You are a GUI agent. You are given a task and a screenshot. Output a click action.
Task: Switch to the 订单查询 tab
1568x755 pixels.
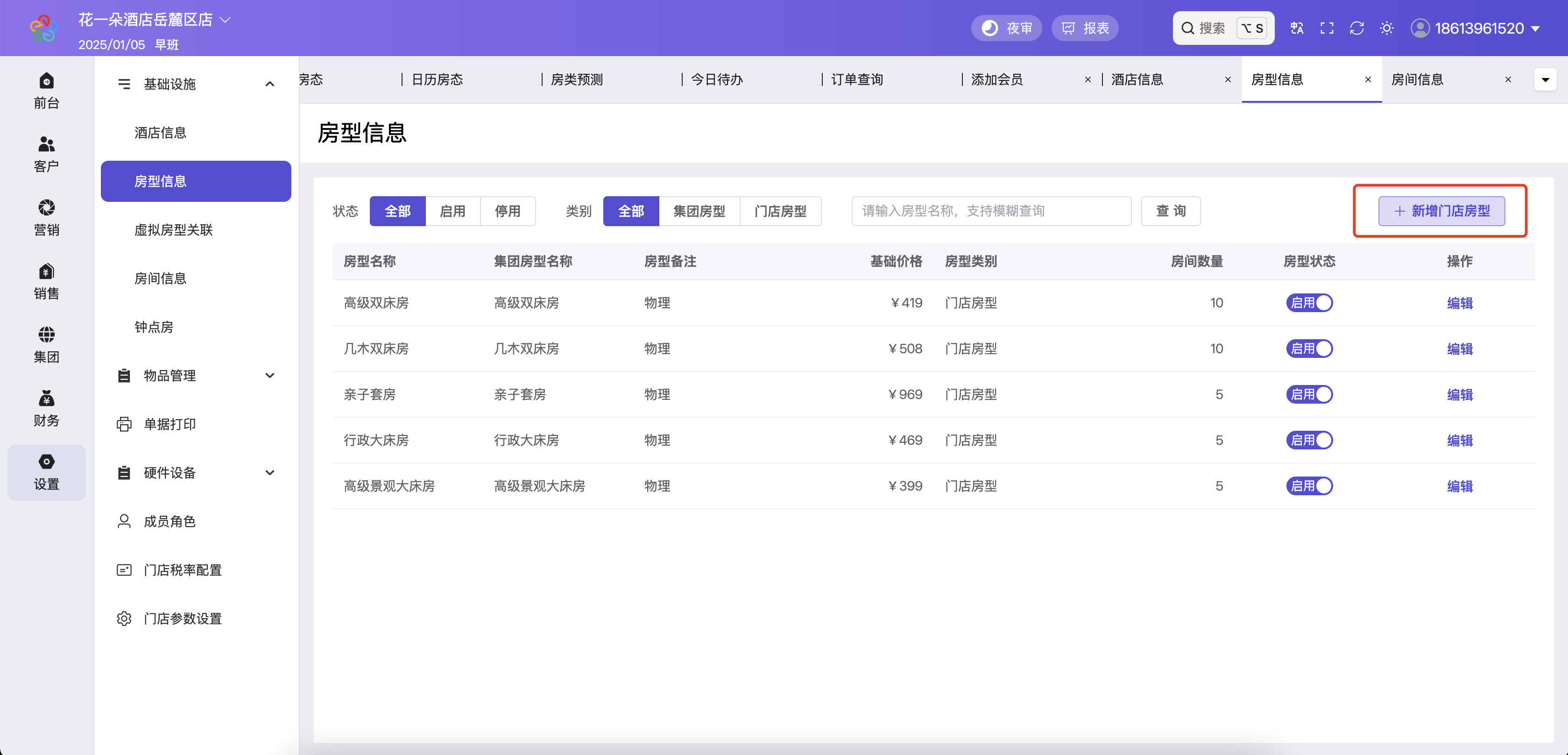[856, 80]
